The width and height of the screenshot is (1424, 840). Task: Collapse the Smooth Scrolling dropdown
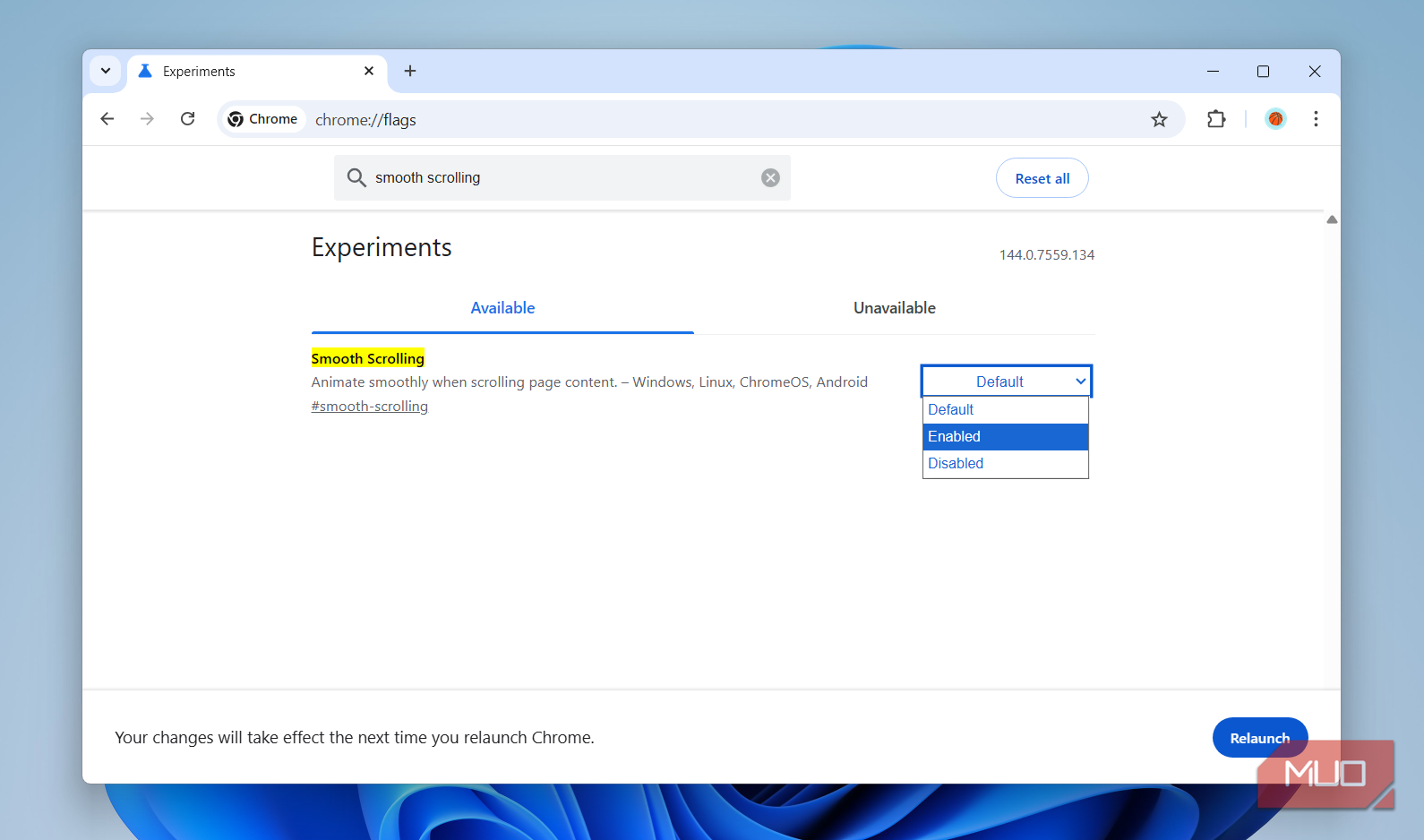click(1006, 381)
